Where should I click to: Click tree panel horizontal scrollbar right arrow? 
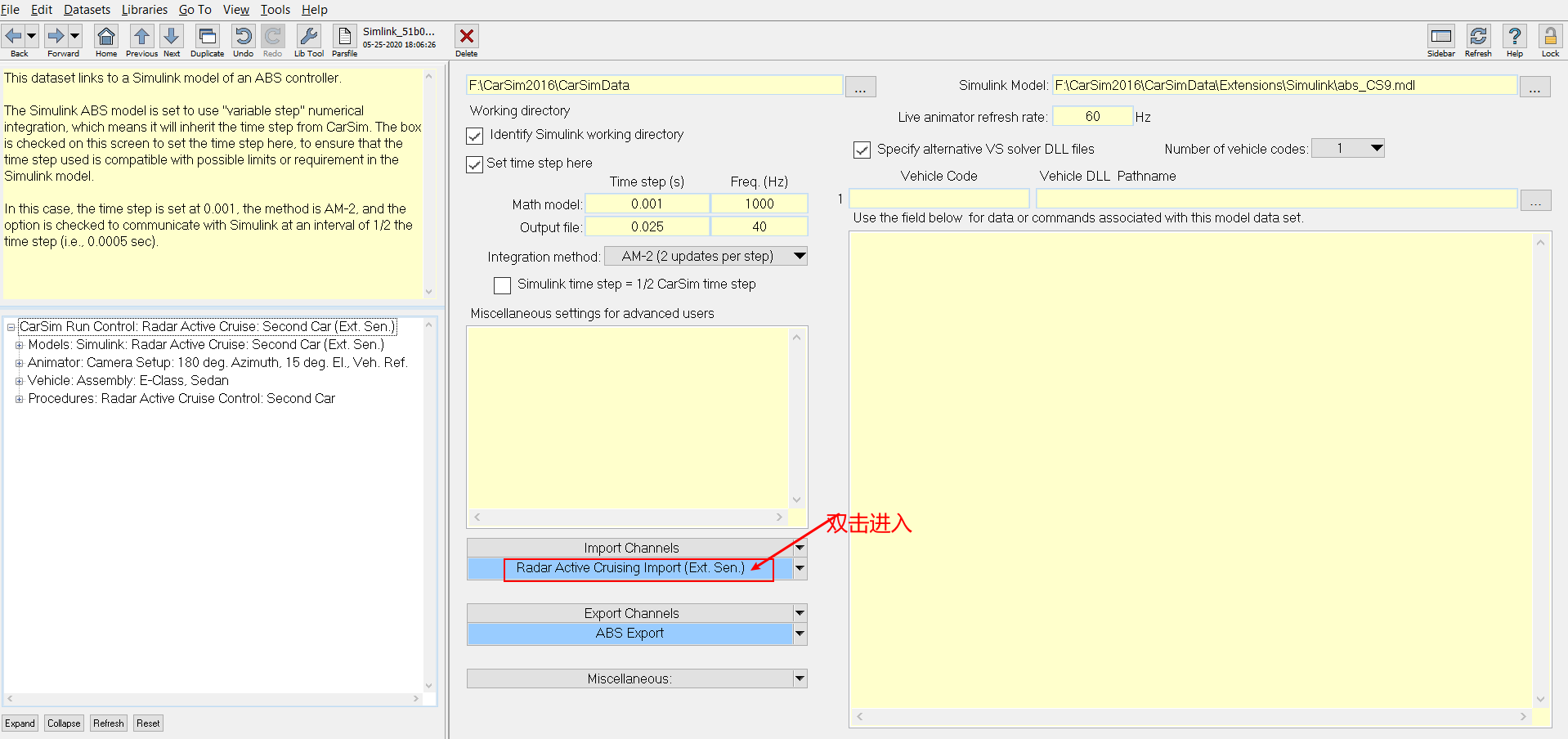[416, 699]
